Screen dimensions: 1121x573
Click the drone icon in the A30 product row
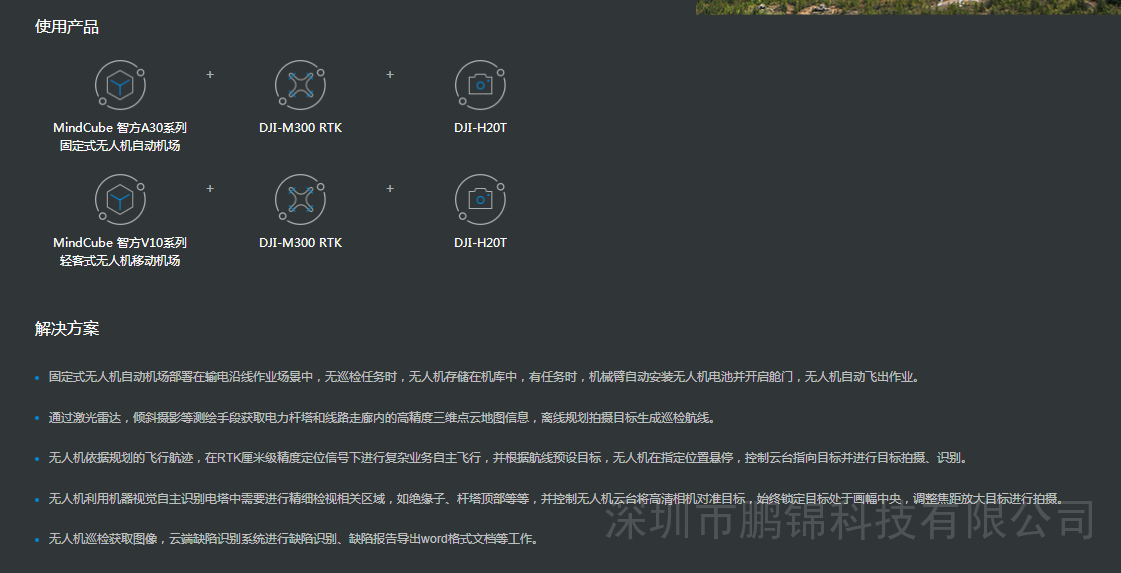click(300, 85)
